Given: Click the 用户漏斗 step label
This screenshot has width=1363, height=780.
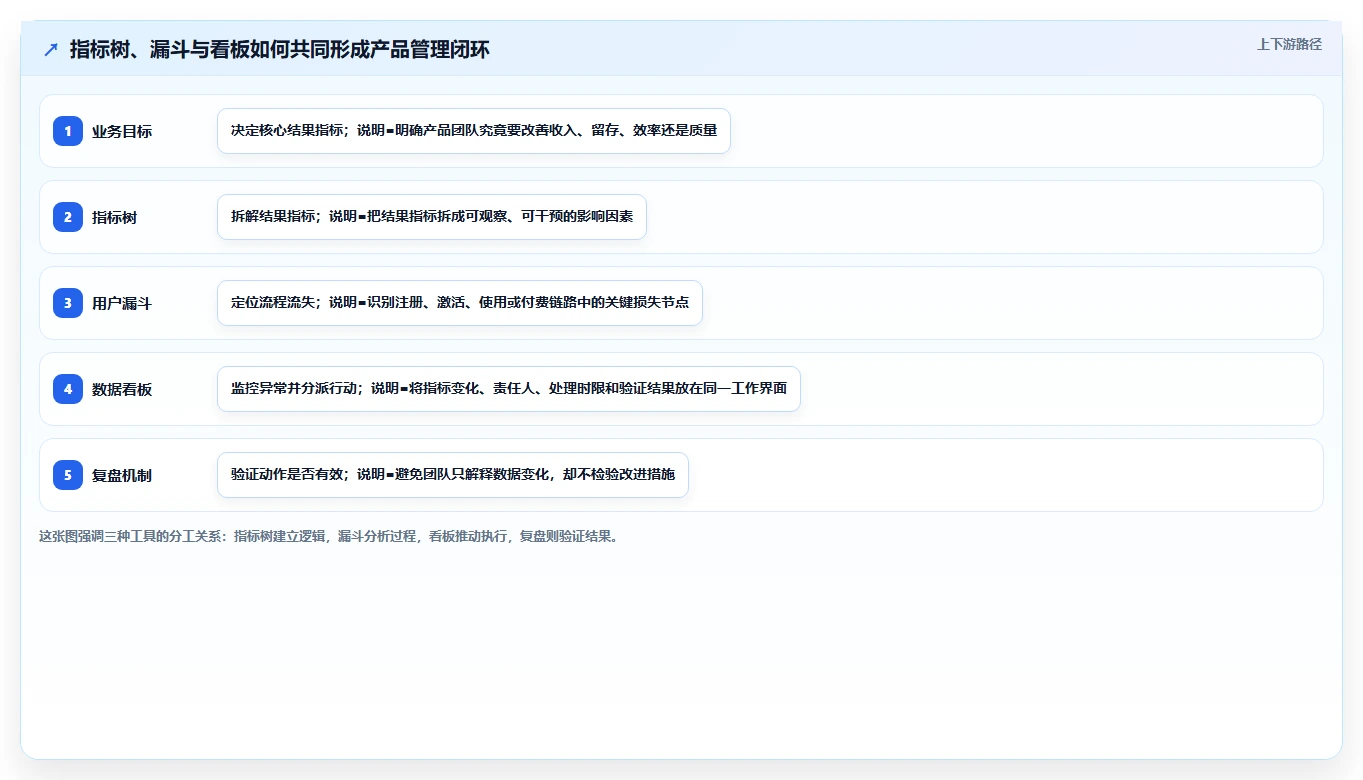Looking at the screenshot, I should click(x=122, y=303).
